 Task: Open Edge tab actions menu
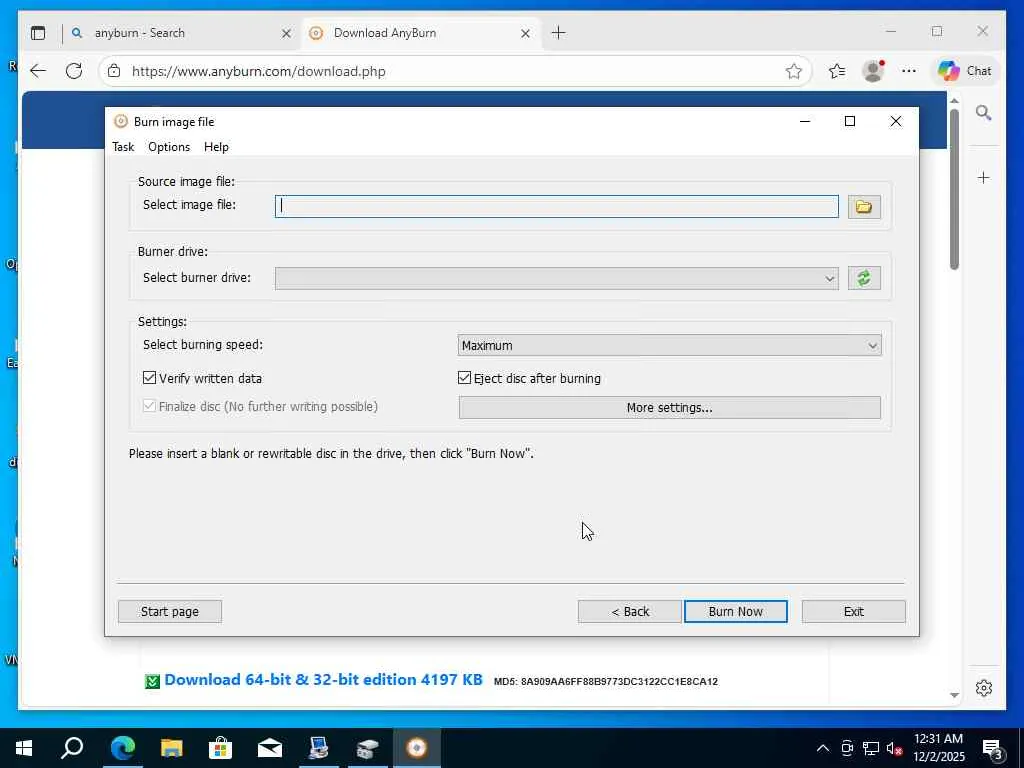(x=38, y=33)
